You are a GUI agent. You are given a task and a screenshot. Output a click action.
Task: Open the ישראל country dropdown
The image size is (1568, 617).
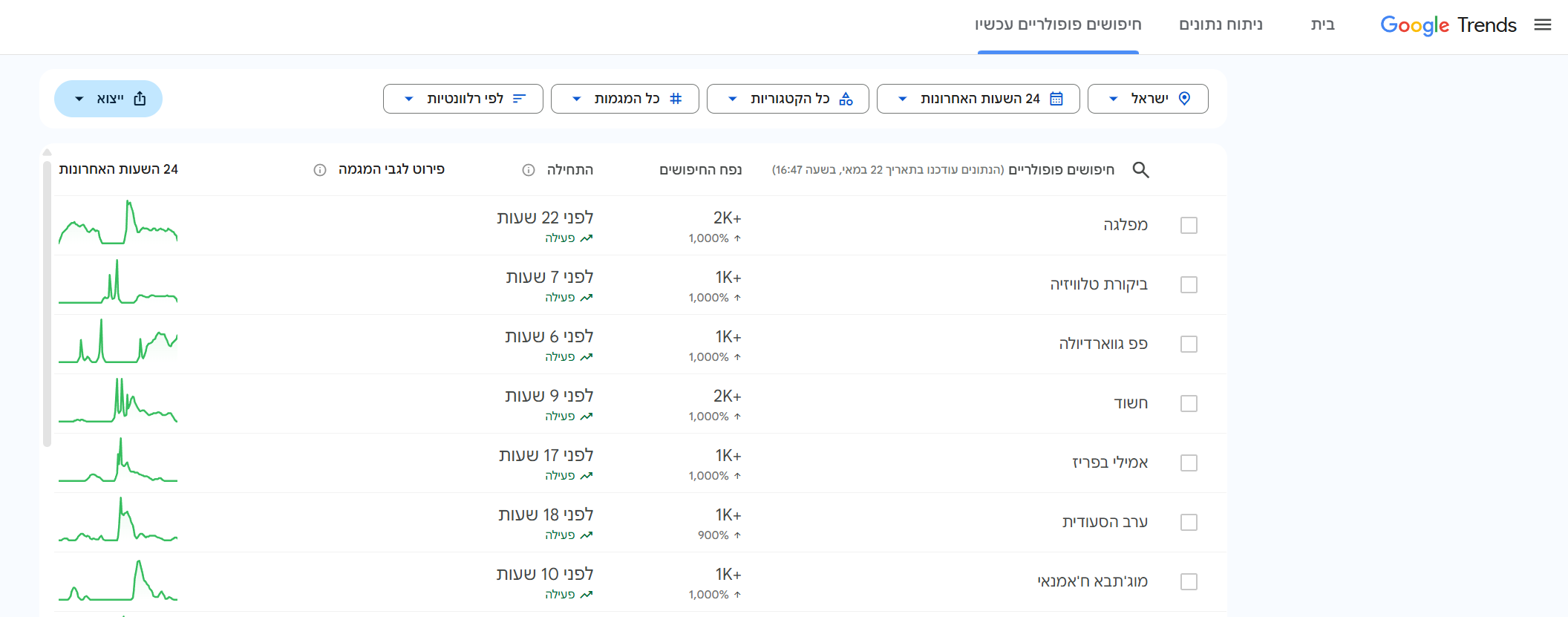[1148, 99]
